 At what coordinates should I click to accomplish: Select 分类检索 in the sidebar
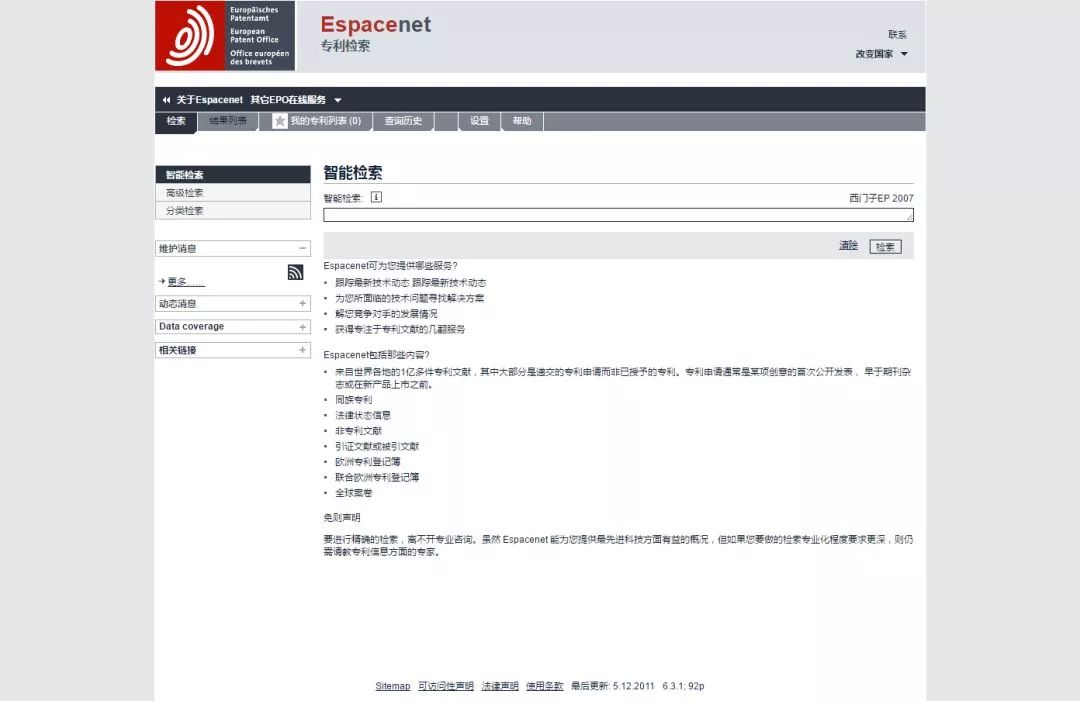pyautogui.click(x=185, y=211)
